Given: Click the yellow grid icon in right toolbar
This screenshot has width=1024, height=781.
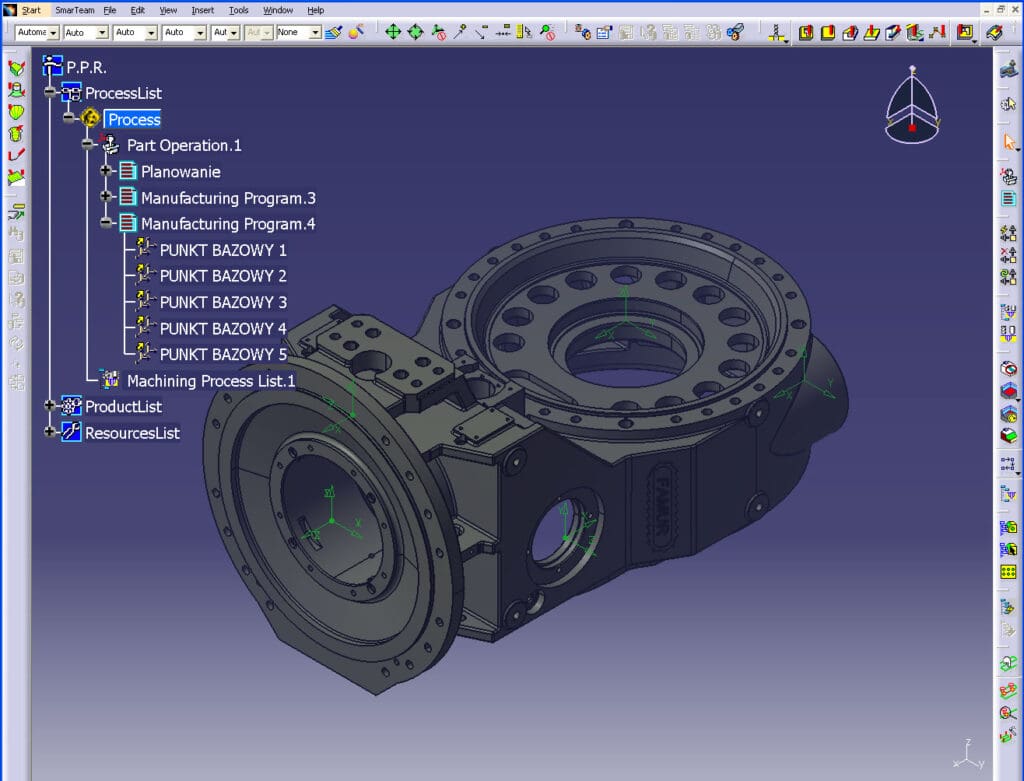Looking at the screenshot, I should coord(1008,572).
